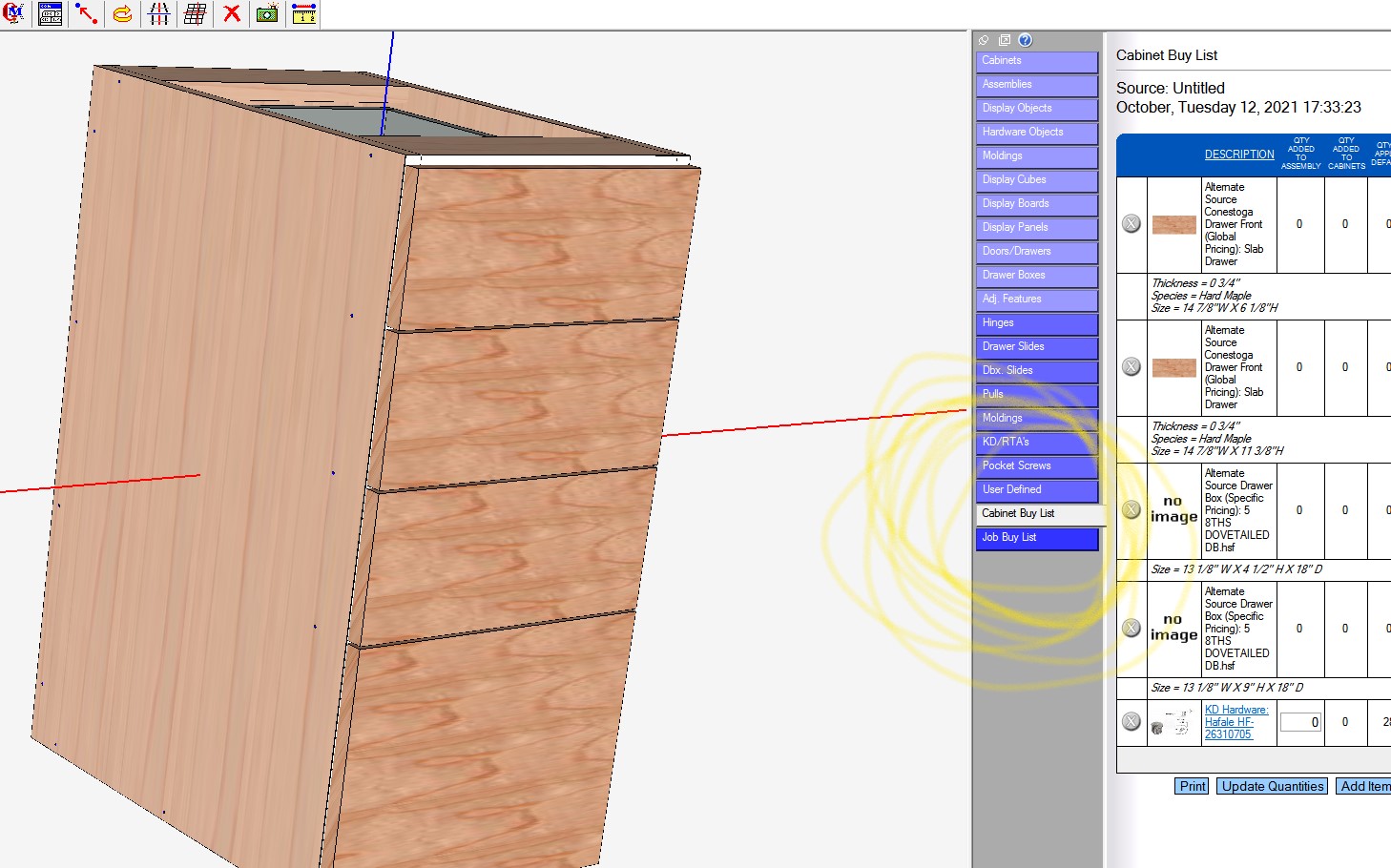The height and width of the screenshot is (868, 1391).
Task: Open the blue help question mark icon
Action: coord(1026,40)
